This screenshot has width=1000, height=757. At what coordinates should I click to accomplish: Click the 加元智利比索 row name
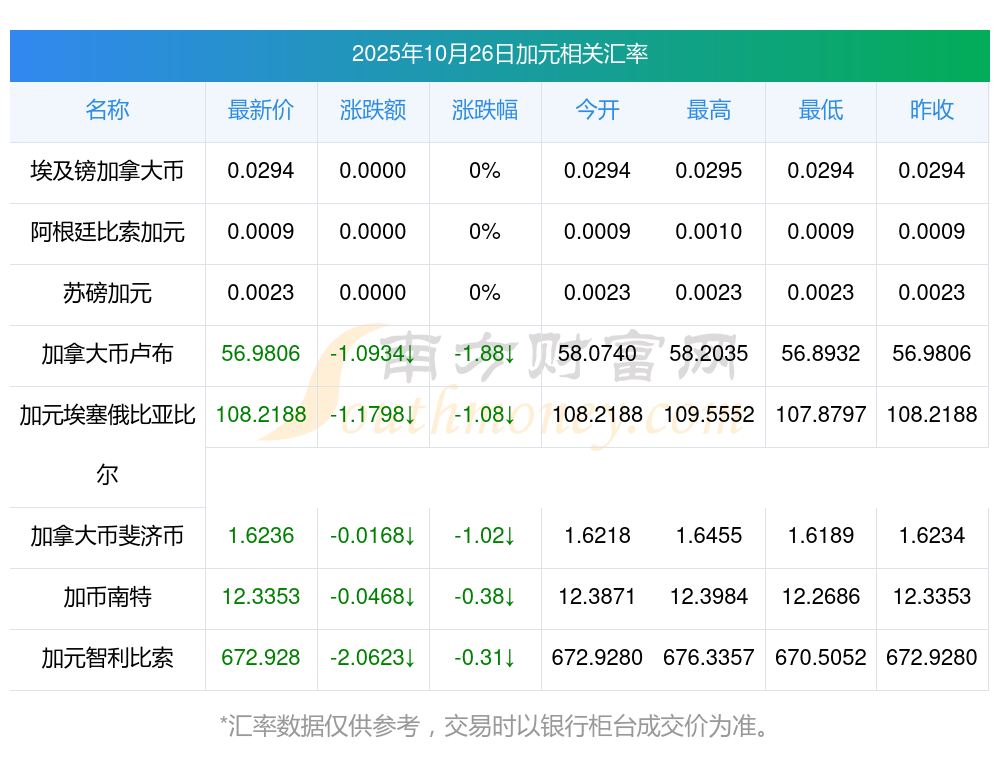click(107, 658)
